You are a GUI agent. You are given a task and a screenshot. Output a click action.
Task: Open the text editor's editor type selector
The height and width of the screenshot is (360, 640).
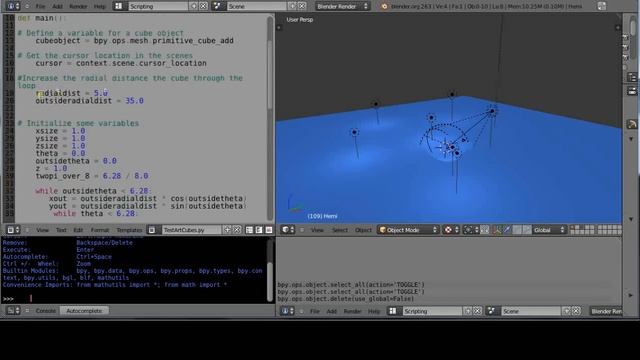coord(13,230)
